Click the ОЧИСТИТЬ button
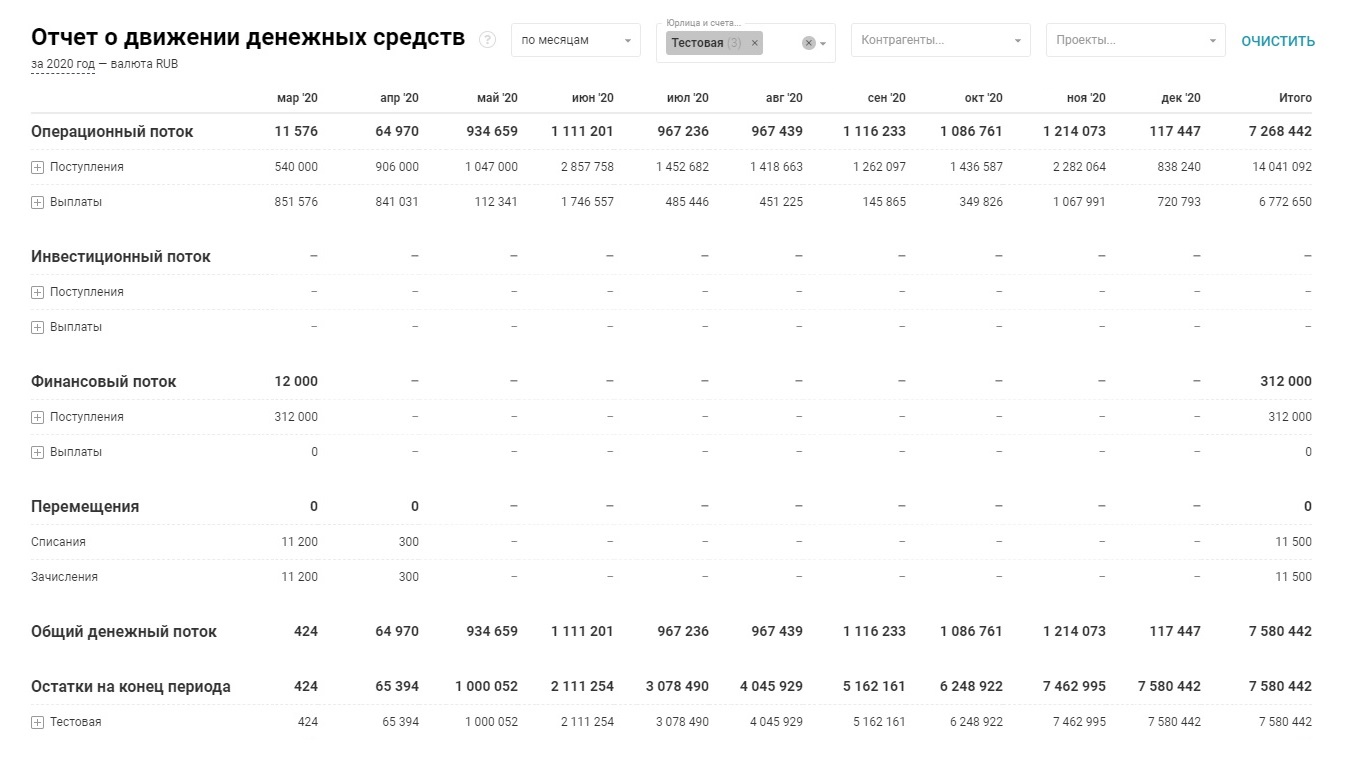 click(1278, 41)
